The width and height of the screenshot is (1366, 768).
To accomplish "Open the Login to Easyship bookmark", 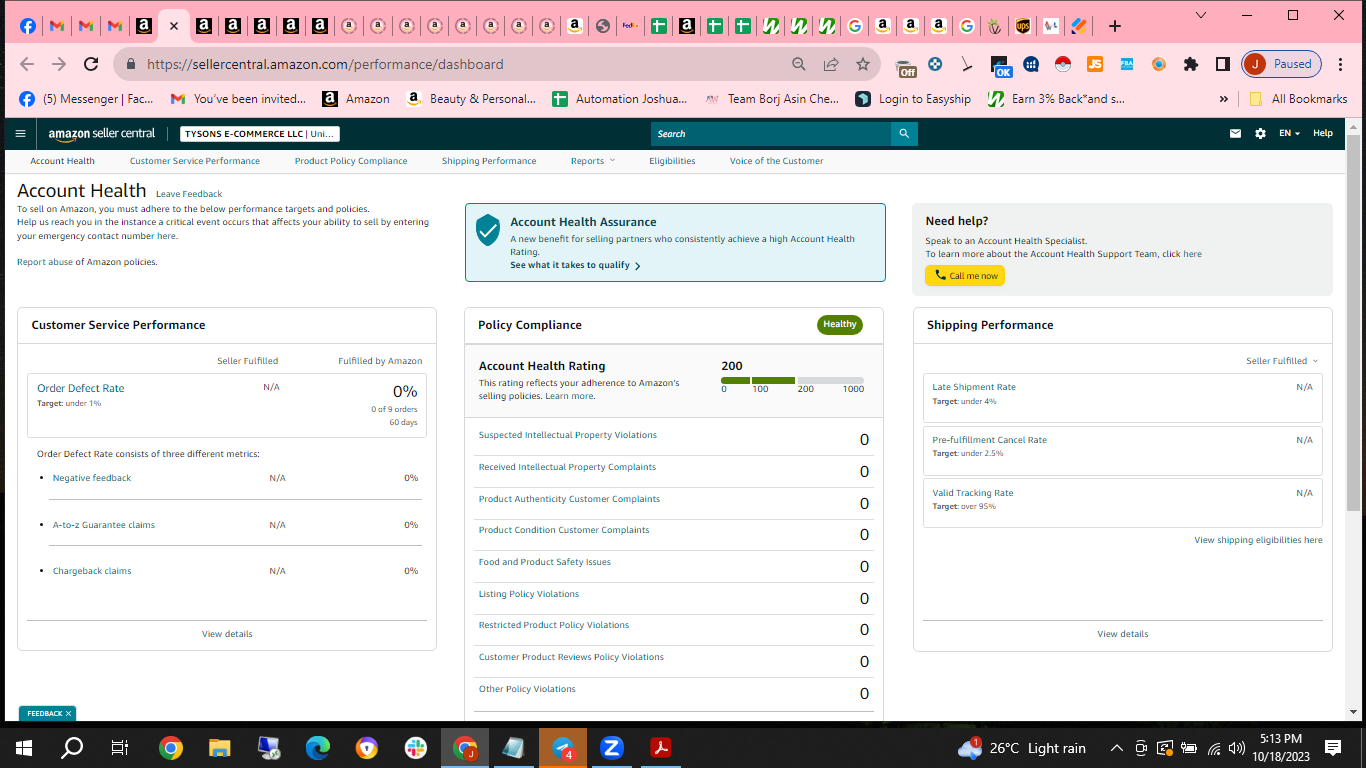I will 913,99.
